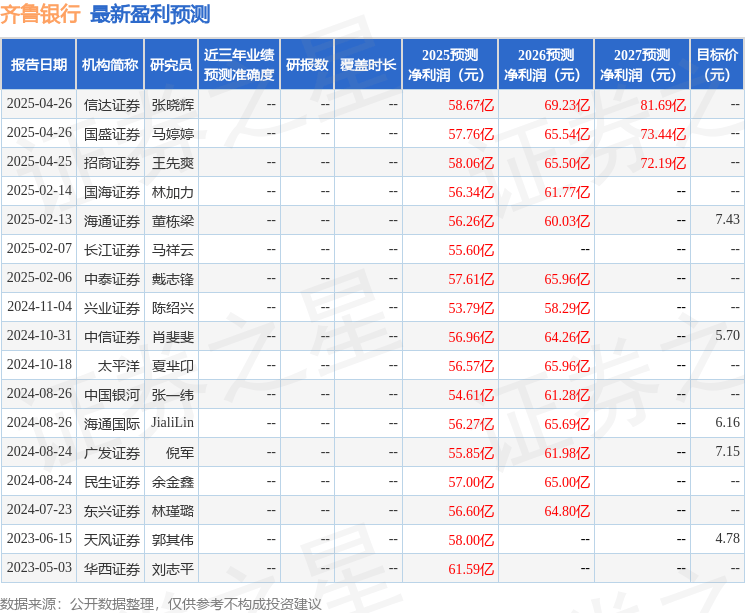The image size is (745, 613).
Task: Click the 长江证券 institution cell
Action: 112,250
